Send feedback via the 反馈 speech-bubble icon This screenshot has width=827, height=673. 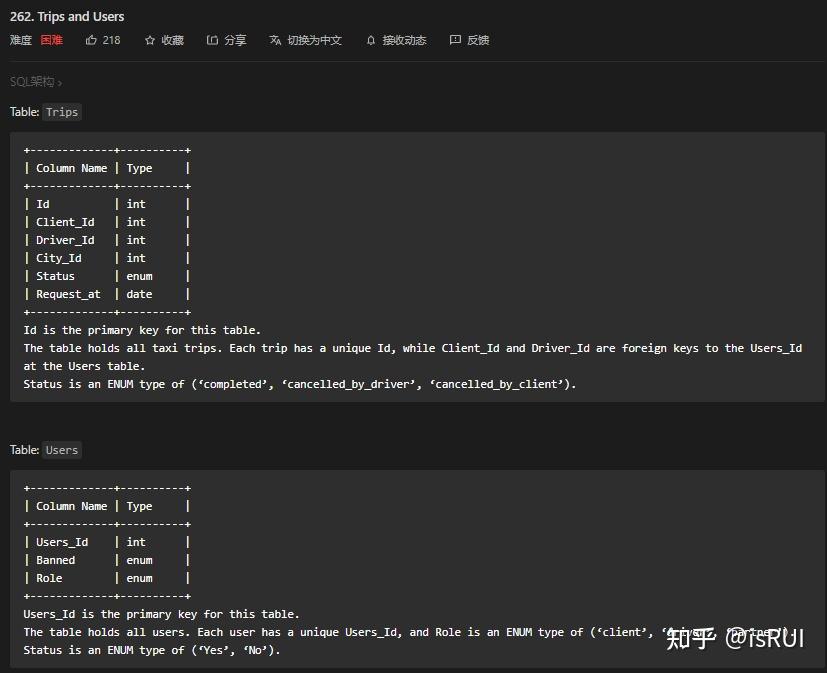pos(455,40)
